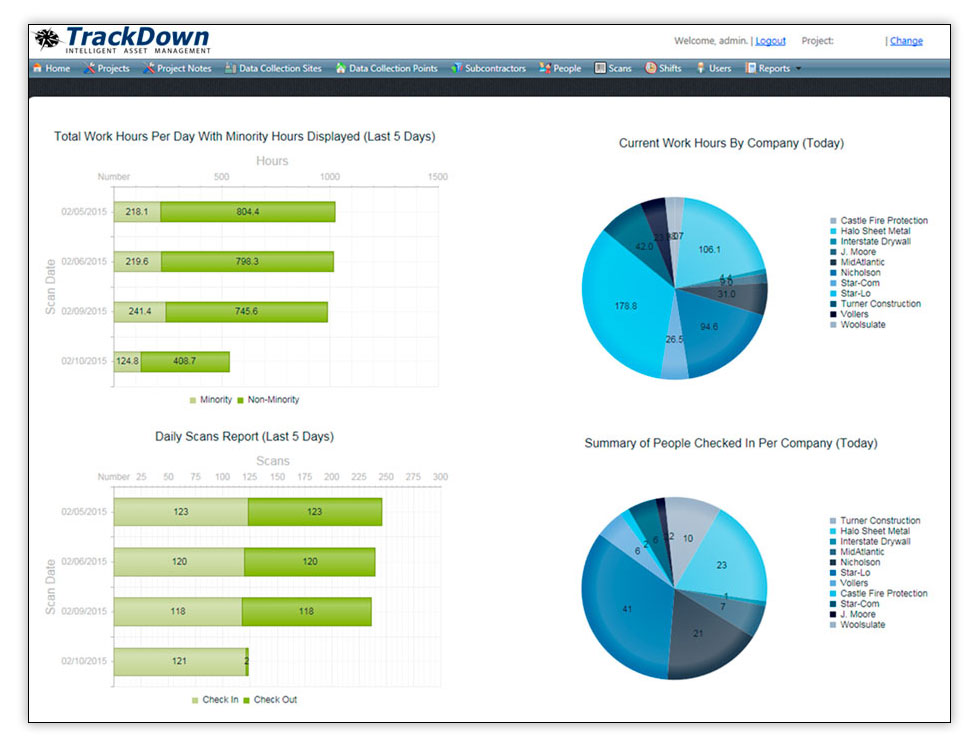Click the TrackDown logo

122,40
